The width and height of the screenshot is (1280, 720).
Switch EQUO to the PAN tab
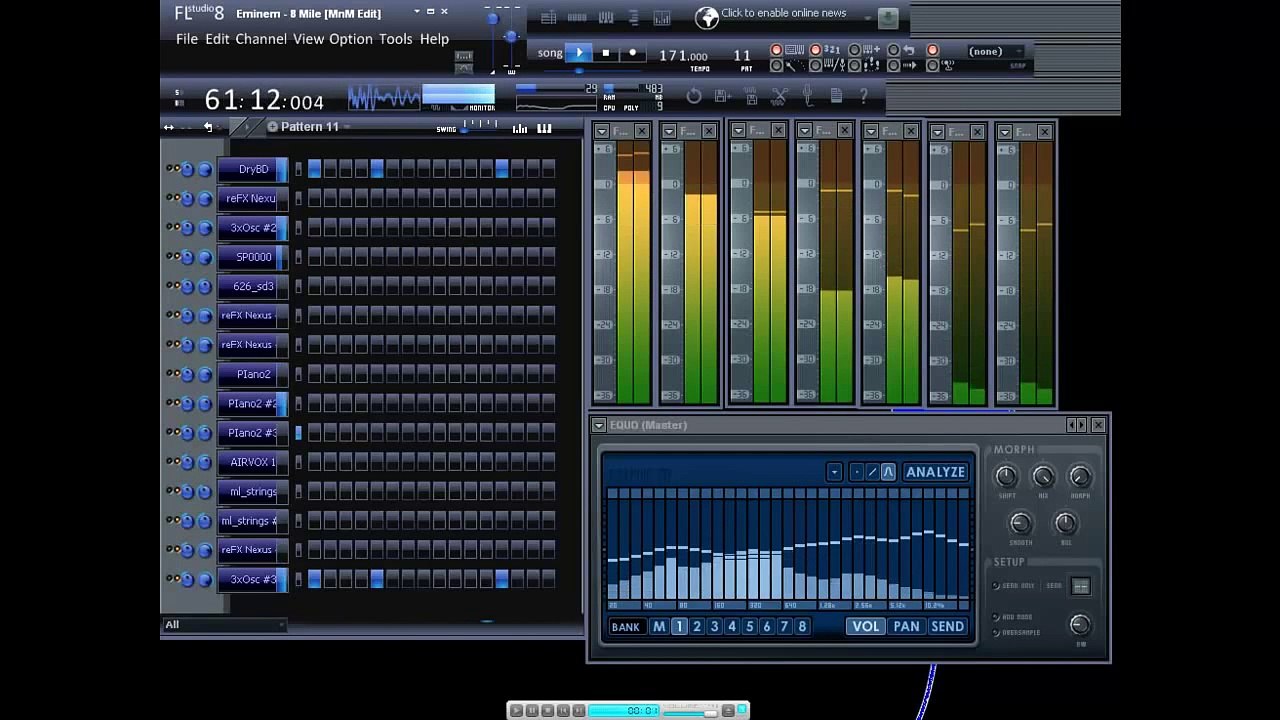(x=906, y=627)
